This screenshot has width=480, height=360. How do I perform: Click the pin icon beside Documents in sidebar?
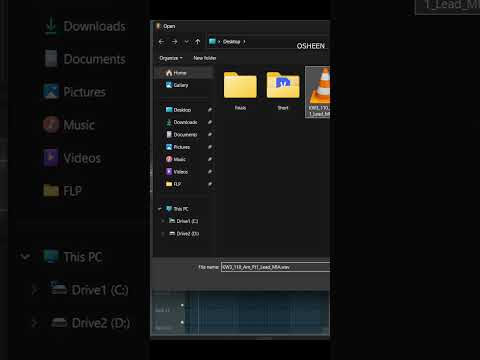pyautogui.click(x=210, y=135)
